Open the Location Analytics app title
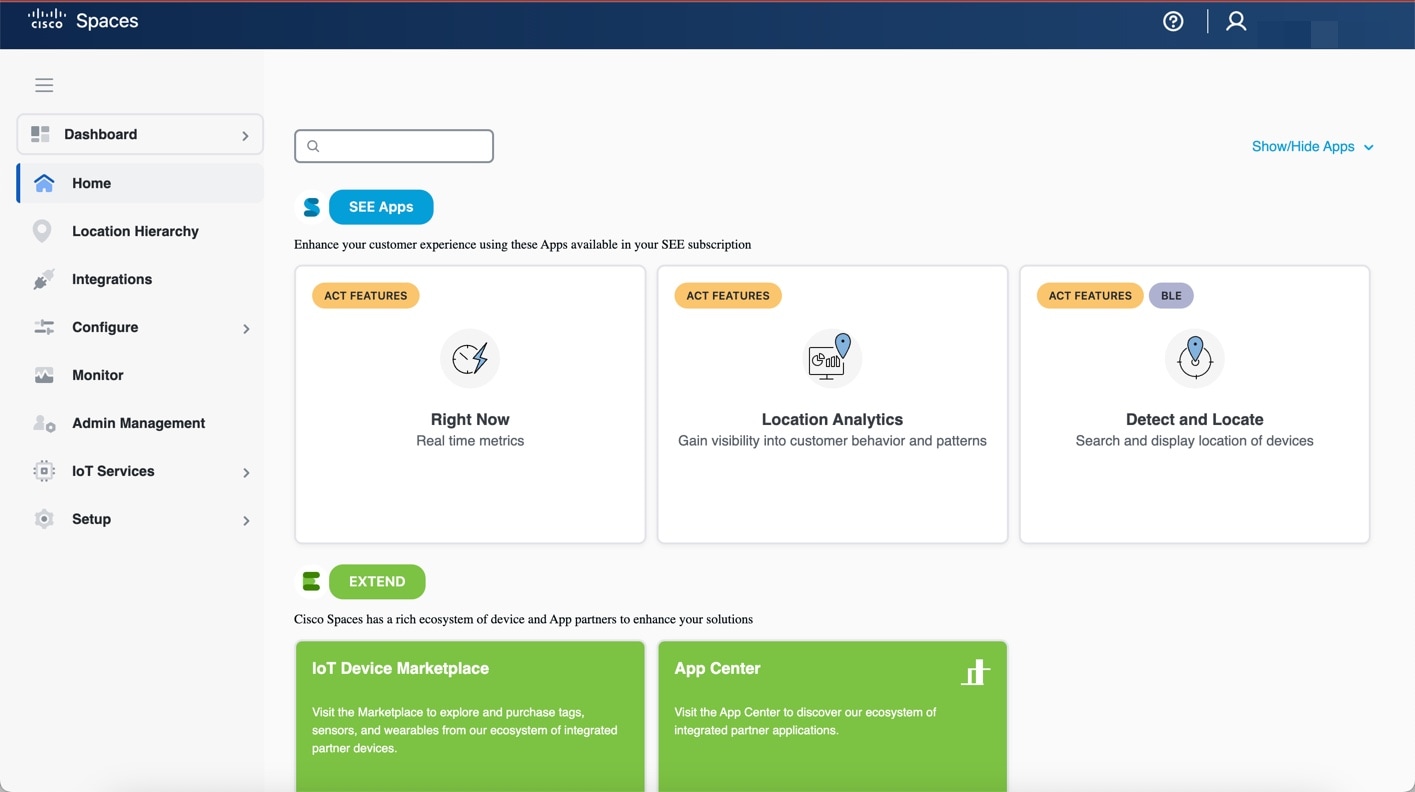 point(832,419)
